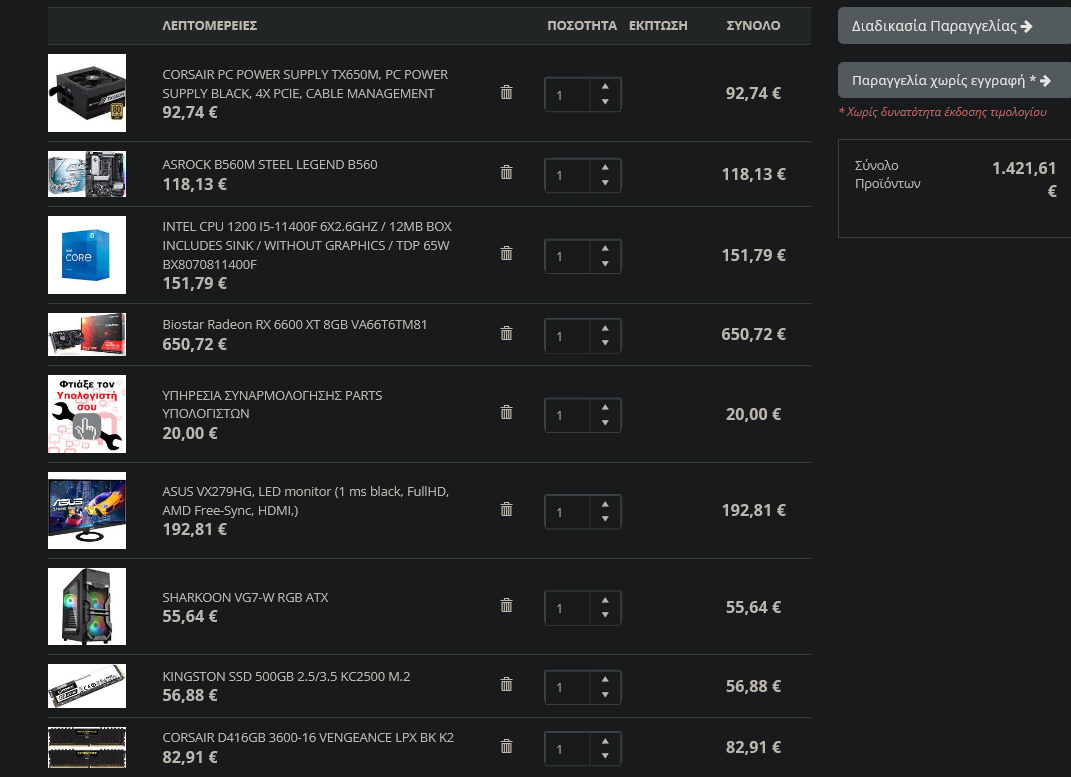Screen dimensions: 1071x777
Task: Click the ΠΟΣΟΤΗΤΑ column header
Action: pos(582,25)
